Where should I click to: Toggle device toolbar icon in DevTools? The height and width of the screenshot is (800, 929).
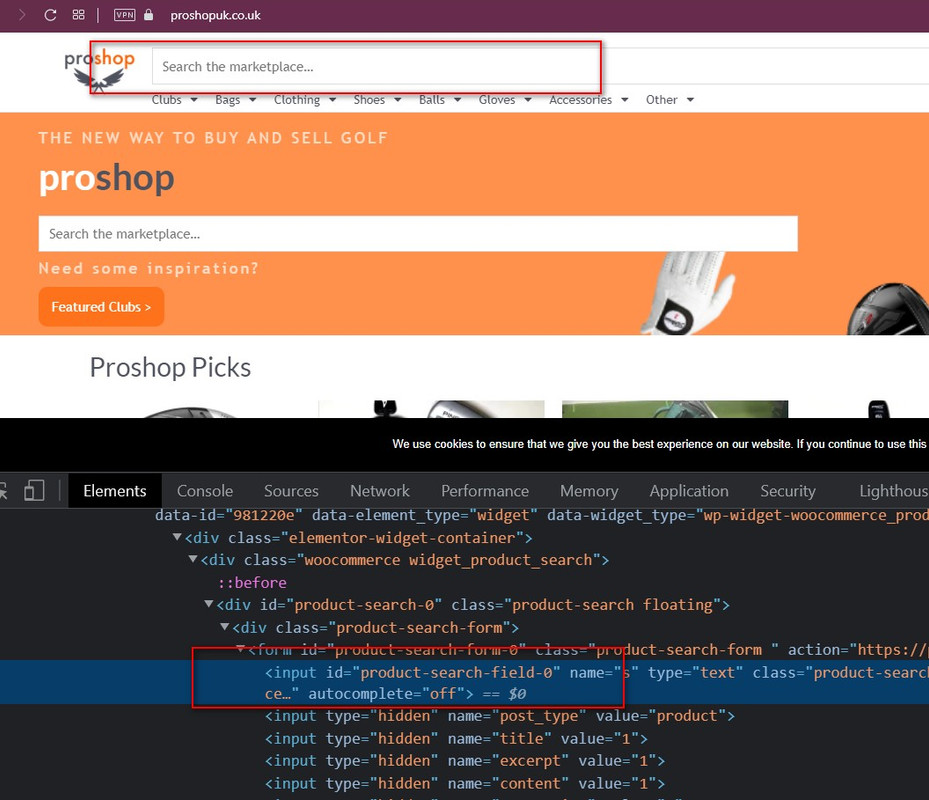34,491
